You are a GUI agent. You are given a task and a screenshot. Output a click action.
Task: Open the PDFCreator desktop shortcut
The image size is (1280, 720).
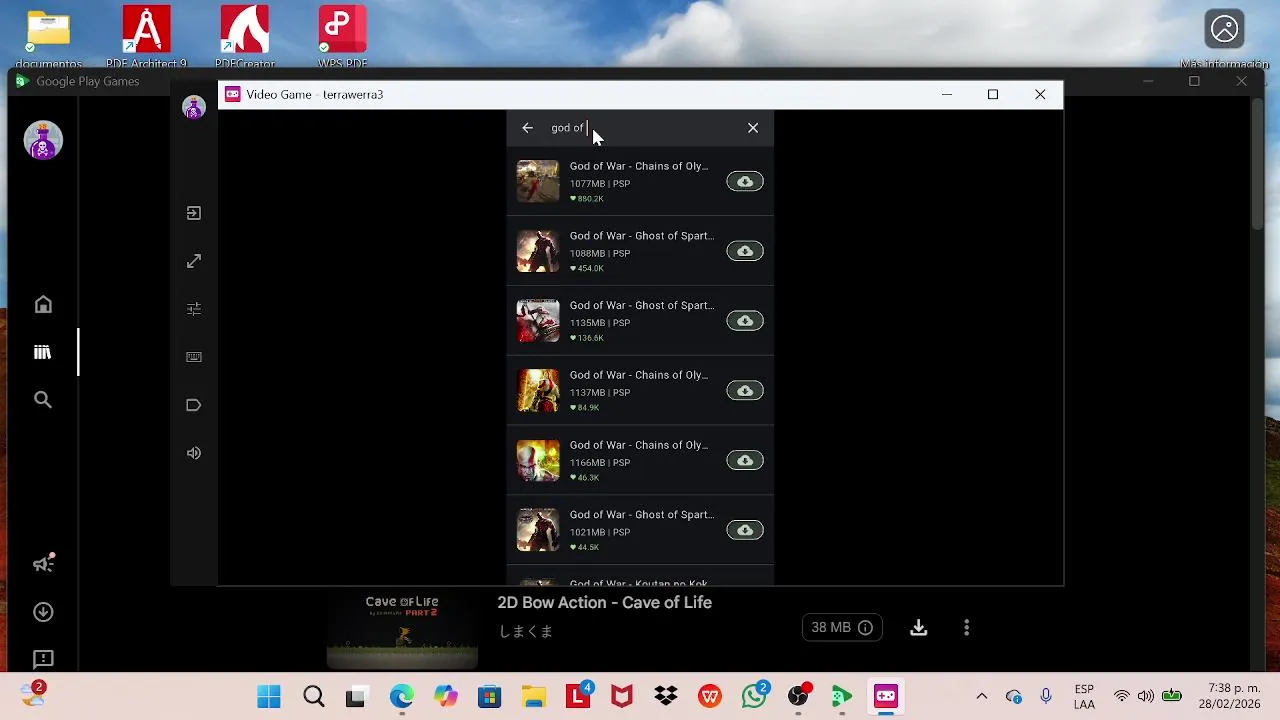click(245, 36)
